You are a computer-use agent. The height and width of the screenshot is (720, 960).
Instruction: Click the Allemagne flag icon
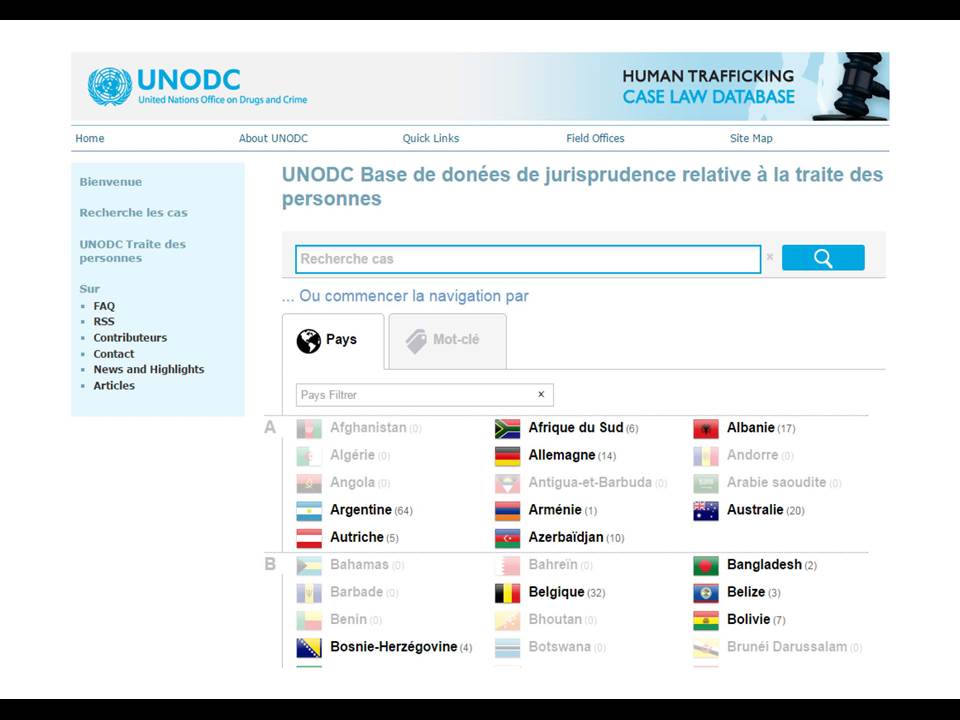(508, 456)
